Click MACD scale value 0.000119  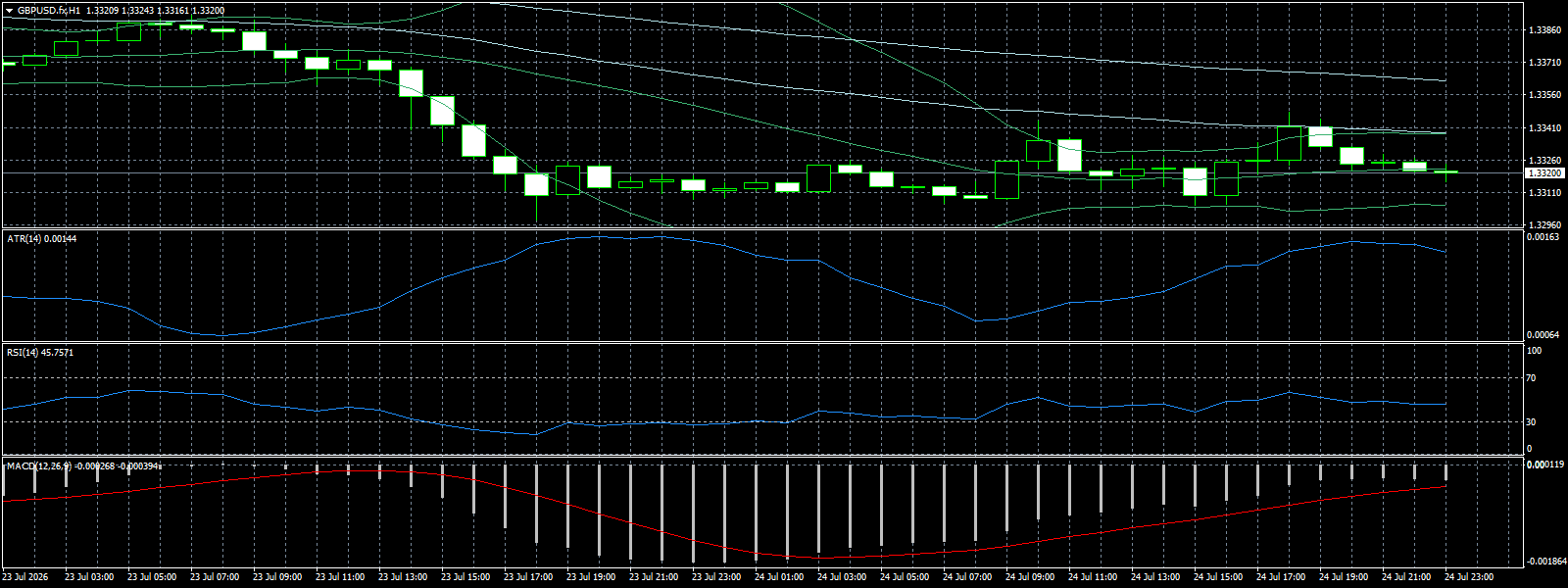1545,465
